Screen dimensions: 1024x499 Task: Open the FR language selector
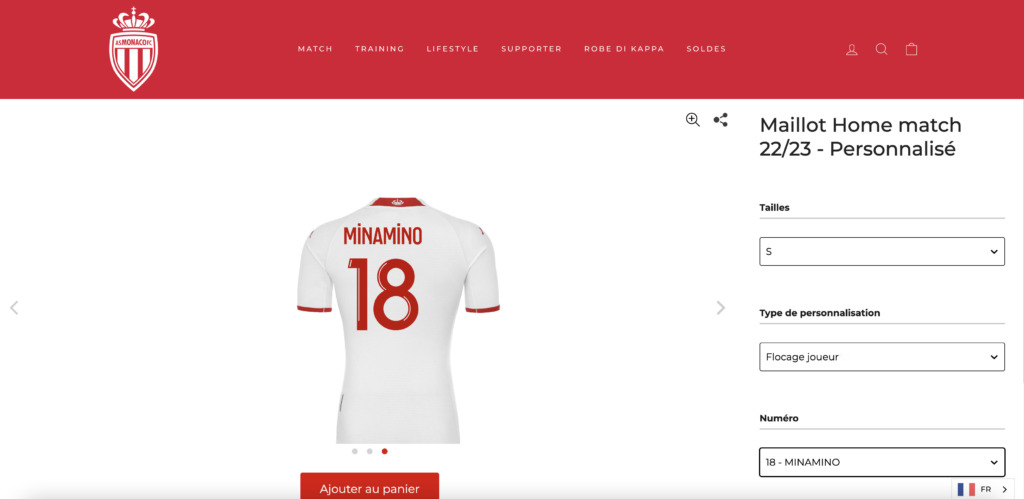click(x=983, y=489)
